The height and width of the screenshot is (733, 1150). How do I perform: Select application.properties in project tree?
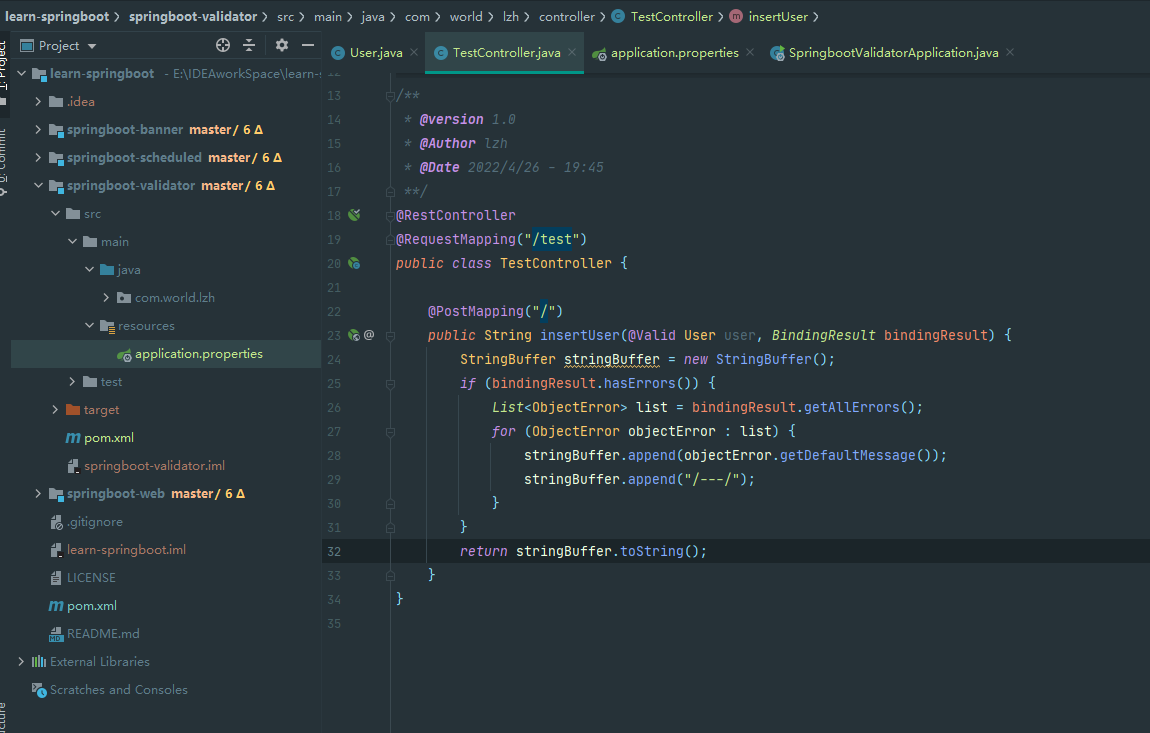166,354
